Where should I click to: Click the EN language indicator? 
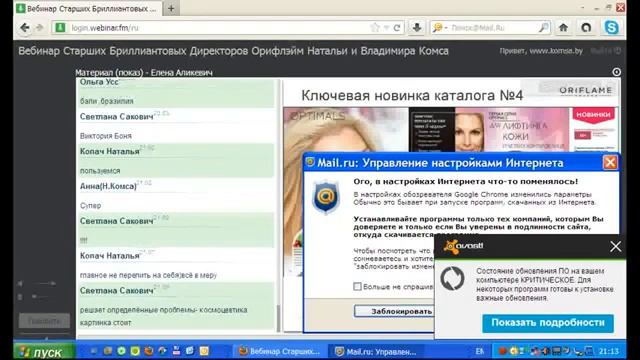480,351
